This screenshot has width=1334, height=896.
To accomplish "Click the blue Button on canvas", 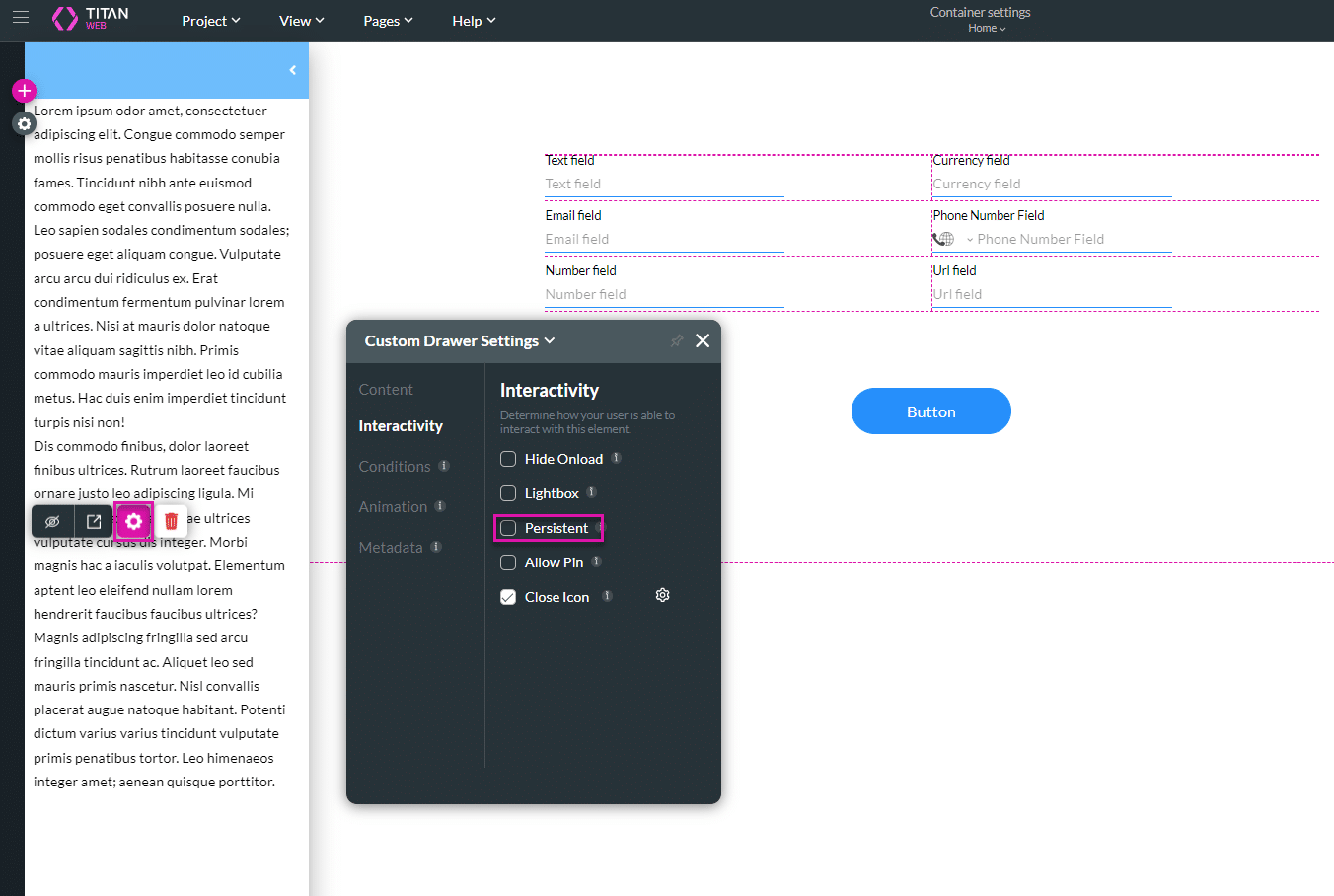I will tap(930, 411).
